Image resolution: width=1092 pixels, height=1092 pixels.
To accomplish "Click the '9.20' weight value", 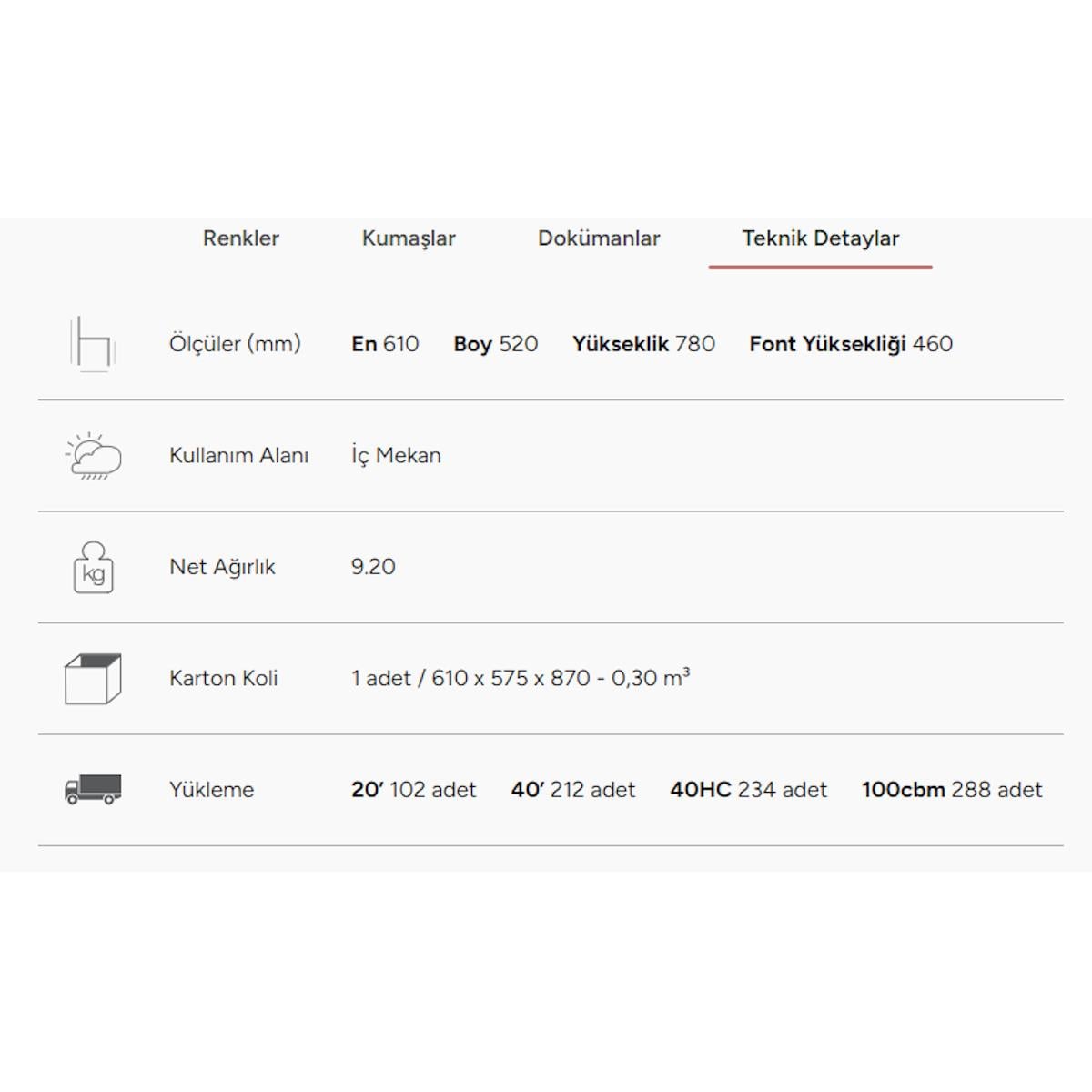I will pyautogui.click(x=373, y=567).
